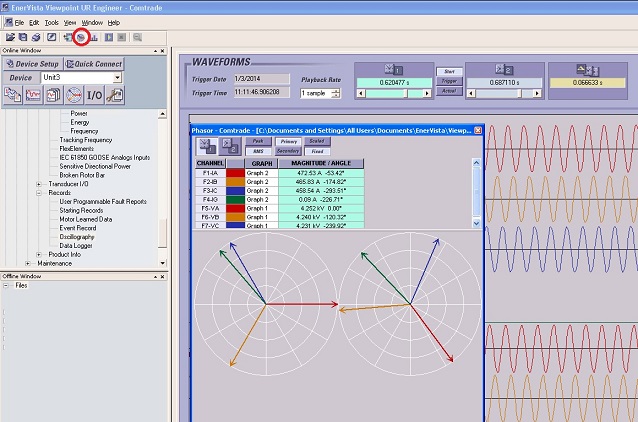Select Primary values option

tap(288, 141)
